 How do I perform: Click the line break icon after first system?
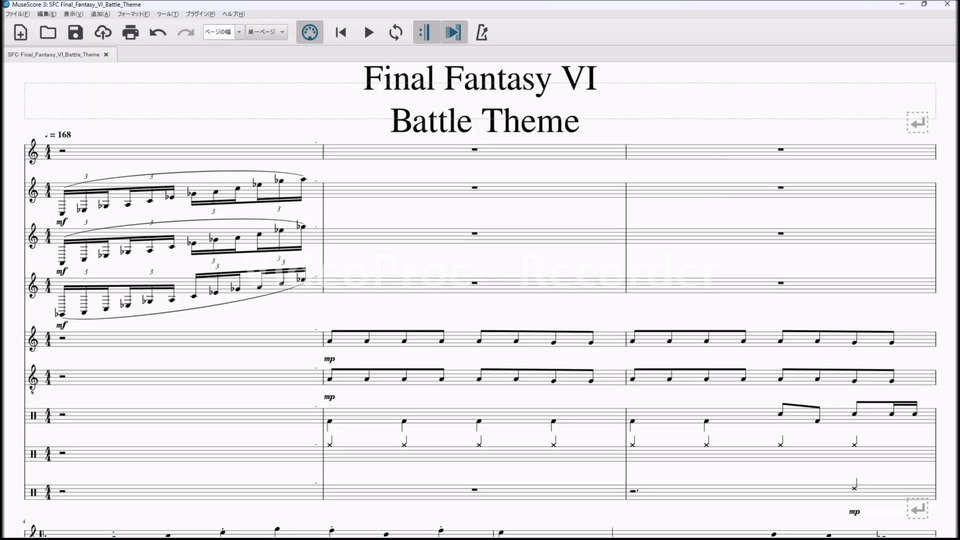point(917,509)
